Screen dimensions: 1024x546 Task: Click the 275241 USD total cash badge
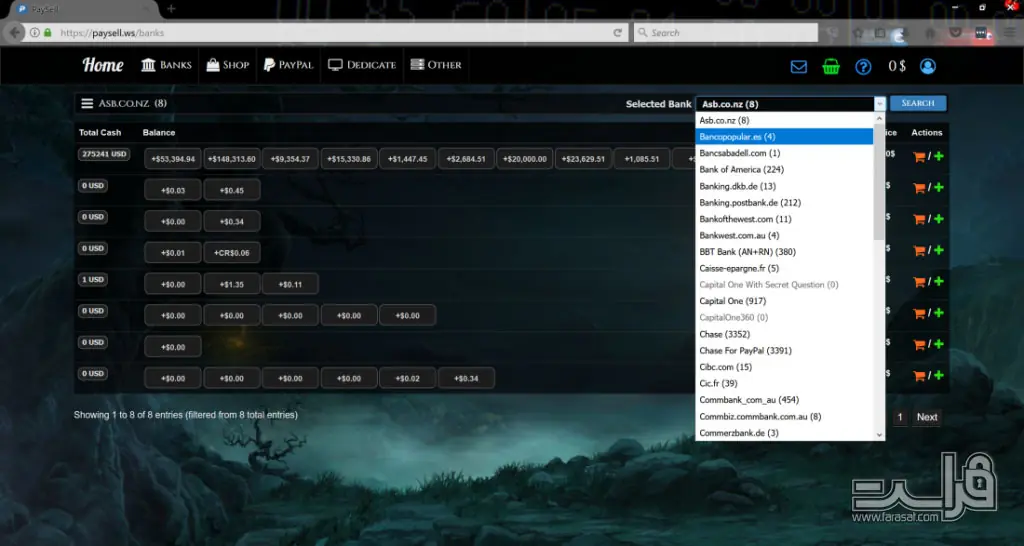pyautogui.click(x=104, y=155)
